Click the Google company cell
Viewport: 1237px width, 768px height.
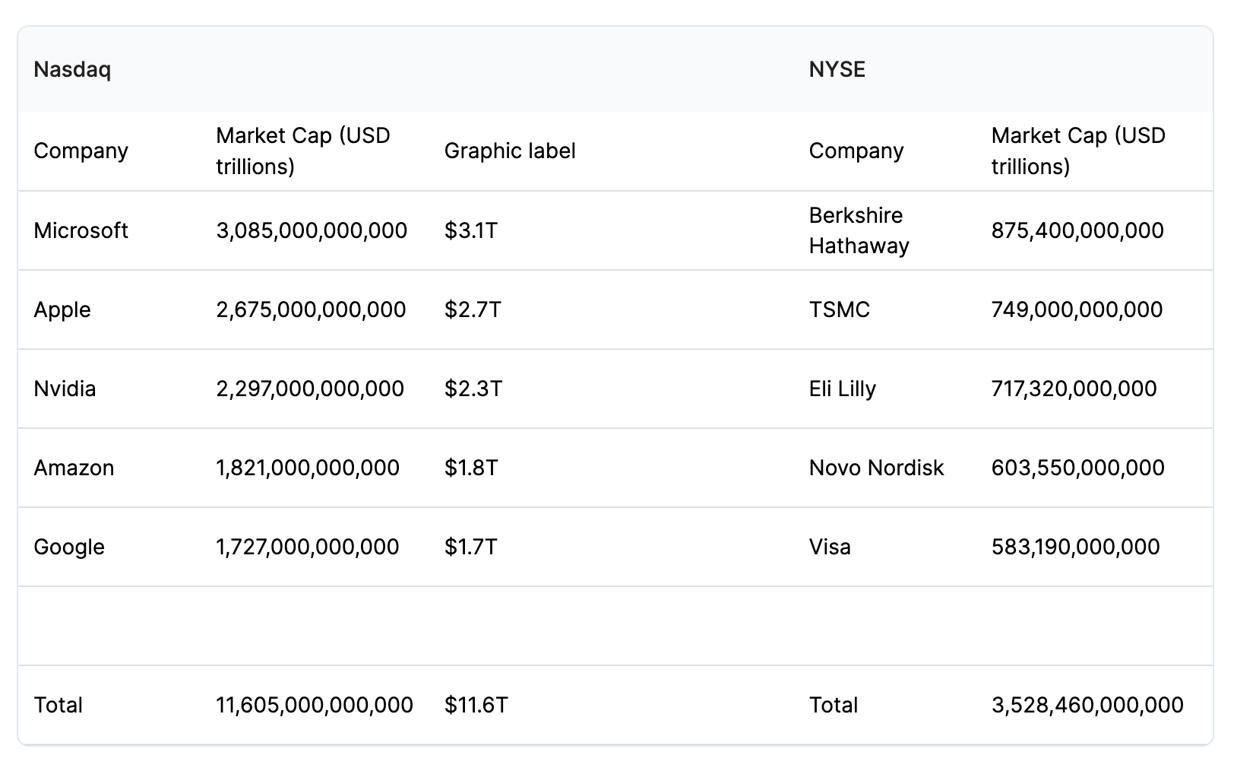coord(69,547)
